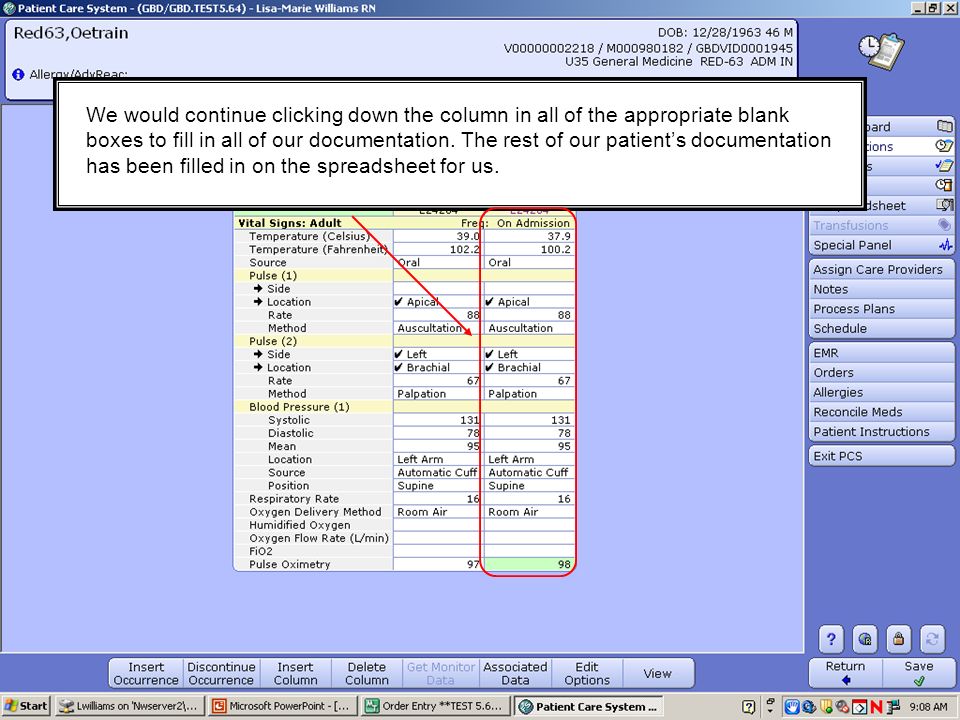
Task: Click the open book icon in side panel
Action: (x=945, y=126)
